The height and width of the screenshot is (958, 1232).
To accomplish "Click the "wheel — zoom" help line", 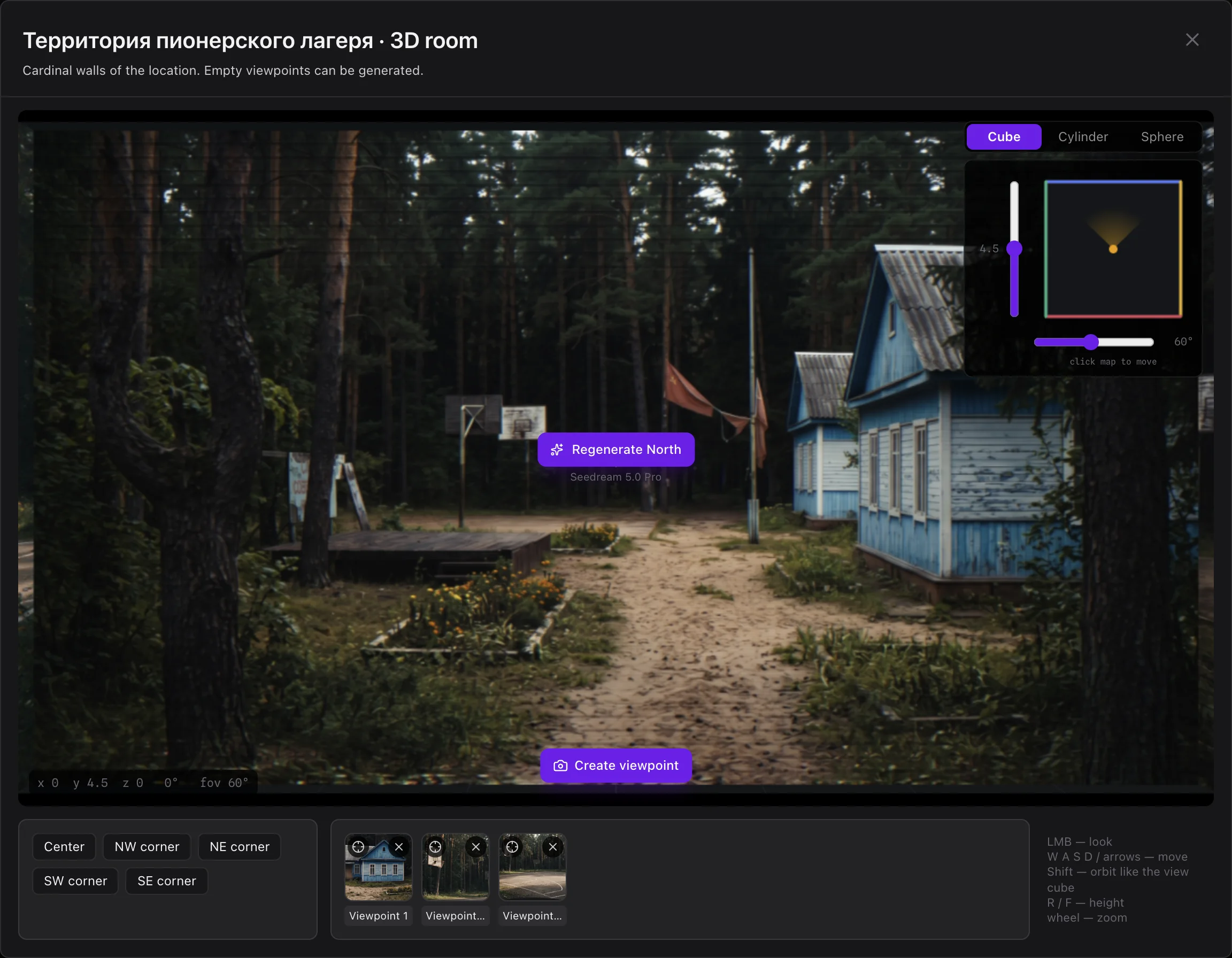I will (1087, 917).
